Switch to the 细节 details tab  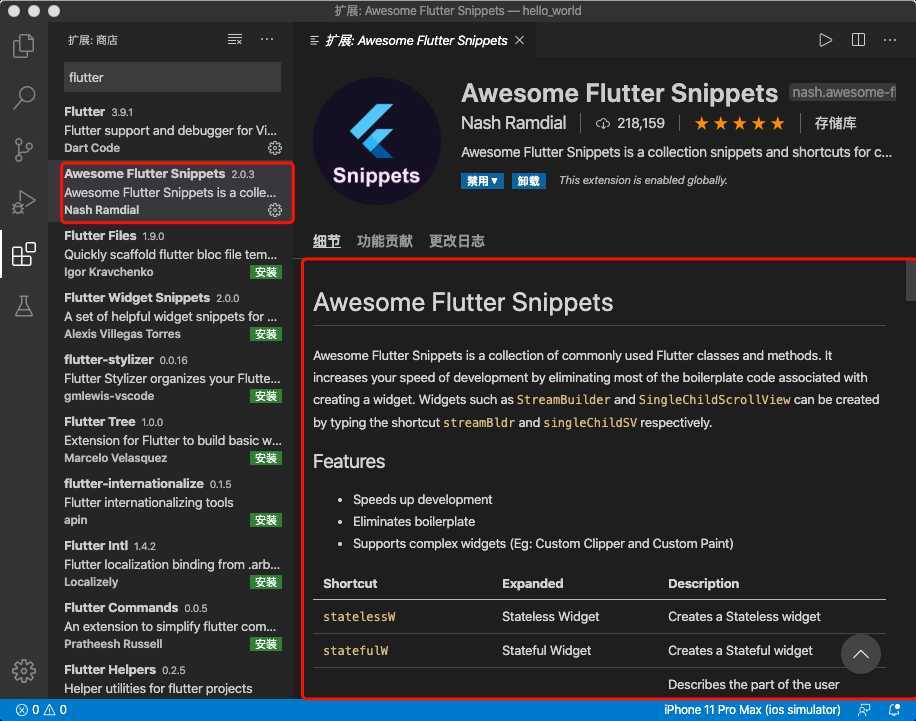coord(327,241)
